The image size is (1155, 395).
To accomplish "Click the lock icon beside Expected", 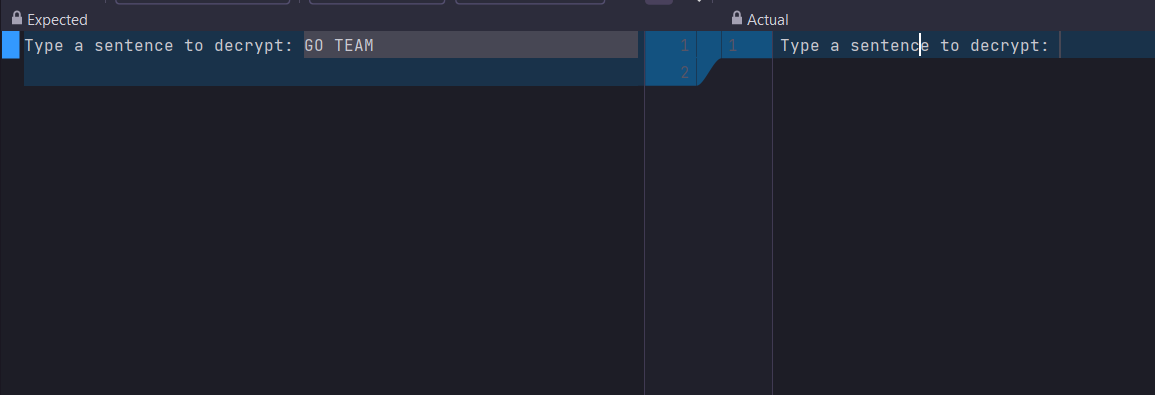I will (17, 18).
